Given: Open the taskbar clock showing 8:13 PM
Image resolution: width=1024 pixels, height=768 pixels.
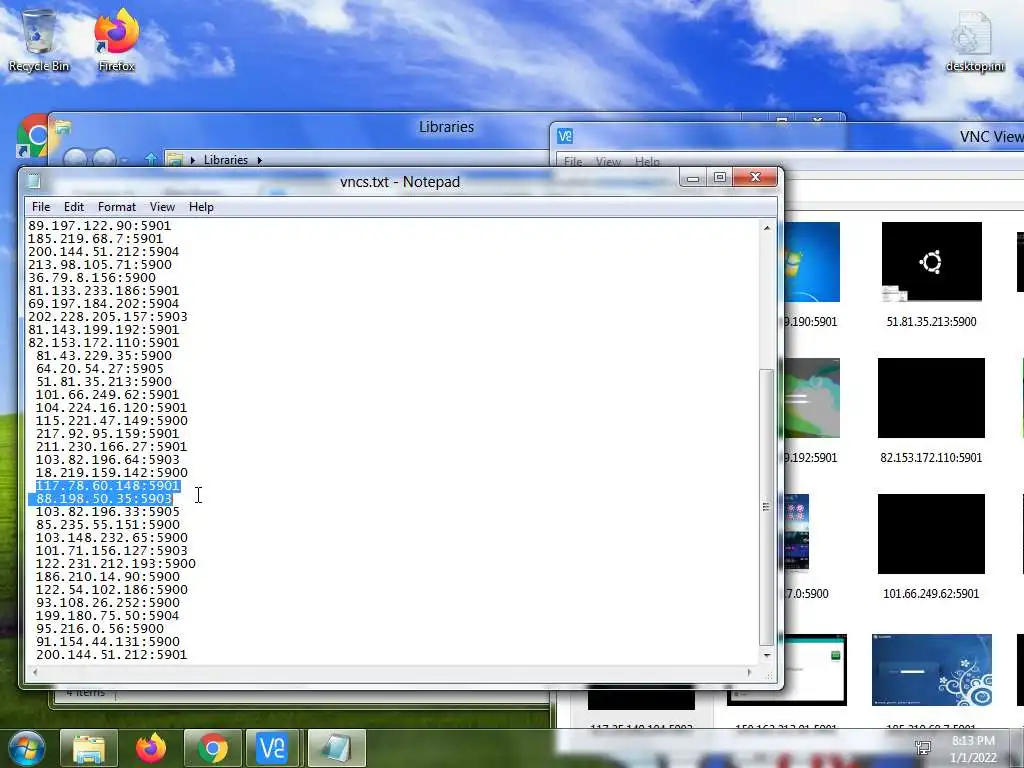Looking at the screenshot, I should click(973, 749).
